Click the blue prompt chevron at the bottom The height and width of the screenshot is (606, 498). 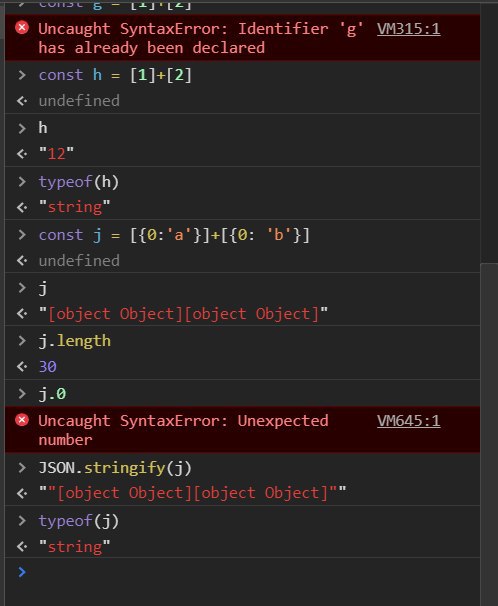[x=22, y=572]
